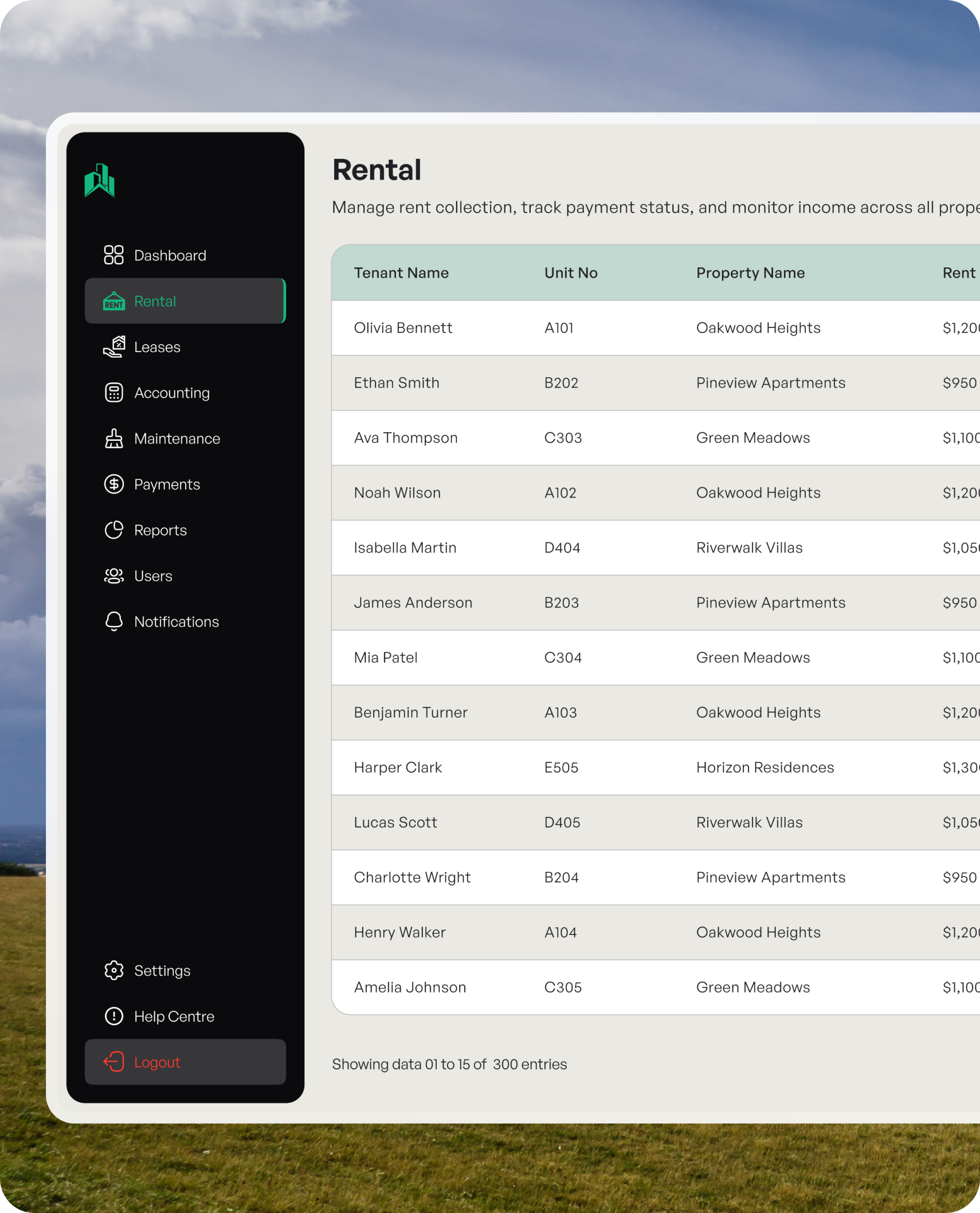This screenshot has height=1213, width=980.
Task: Click the Settings gear icon
Action: 113,970
